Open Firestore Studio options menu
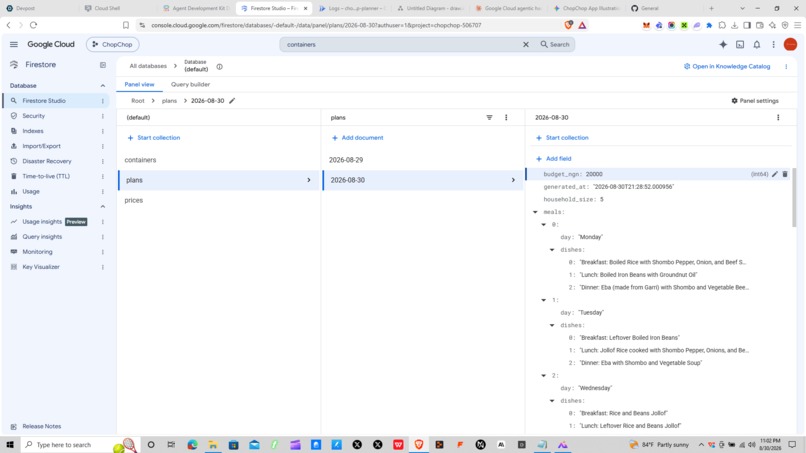The height and width of the screenshot is (453, 806). 103,101
